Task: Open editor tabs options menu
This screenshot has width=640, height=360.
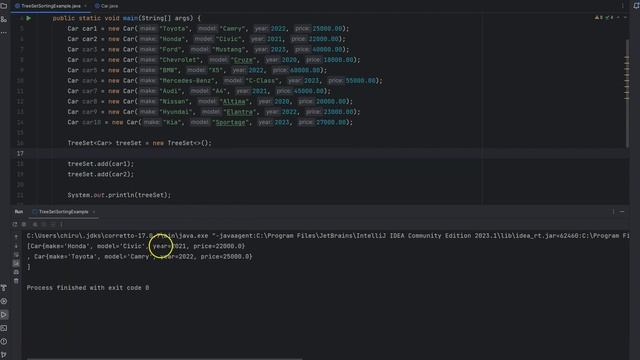Action: tap(622, 6)
